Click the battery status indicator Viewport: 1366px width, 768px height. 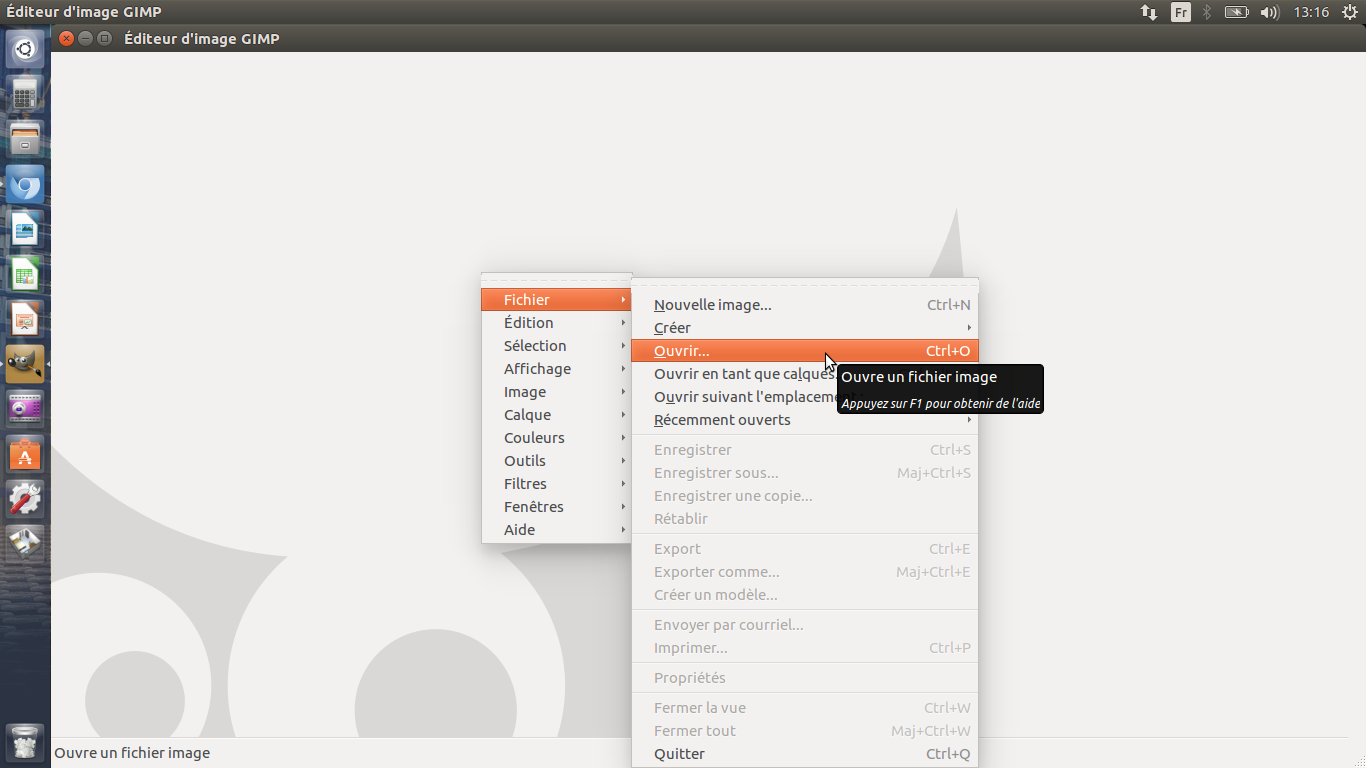point(1237,12)
